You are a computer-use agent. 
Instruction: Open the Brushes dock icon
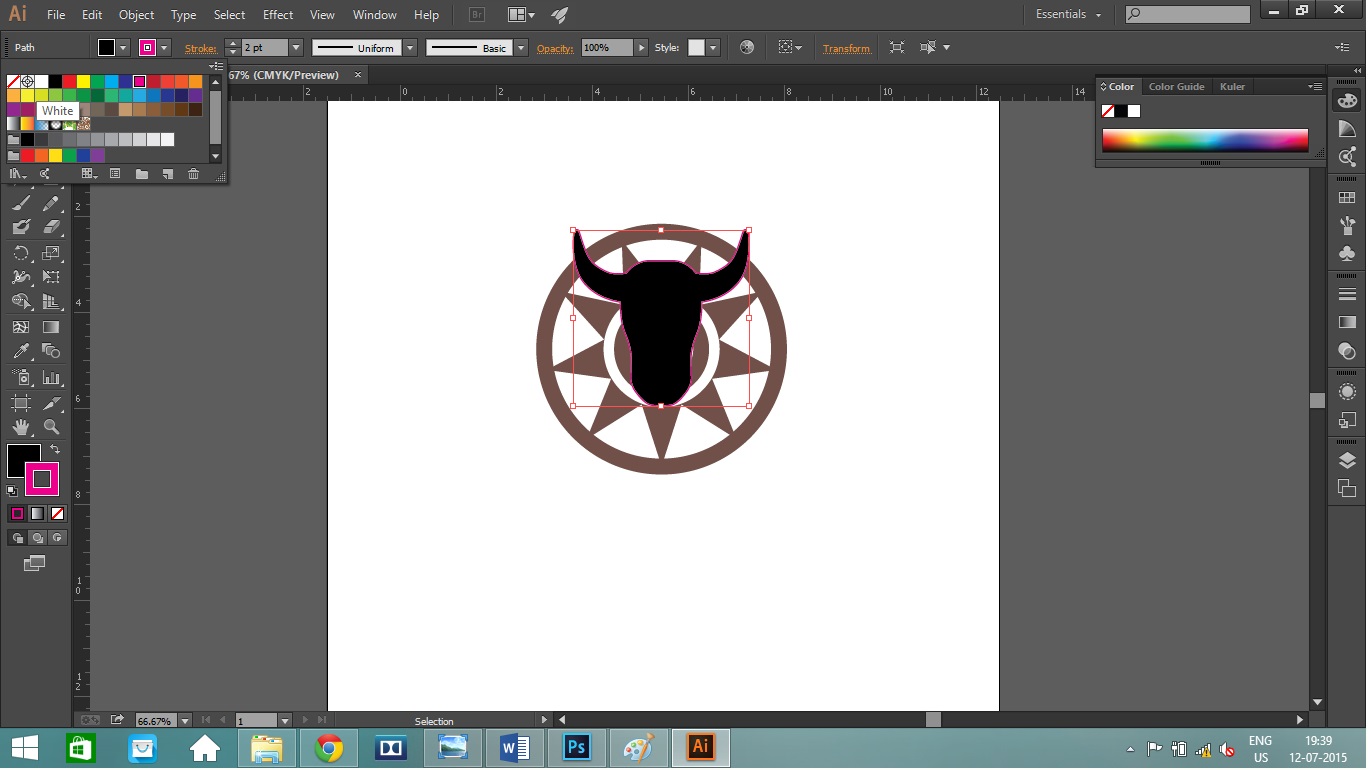coord(1347,226)
